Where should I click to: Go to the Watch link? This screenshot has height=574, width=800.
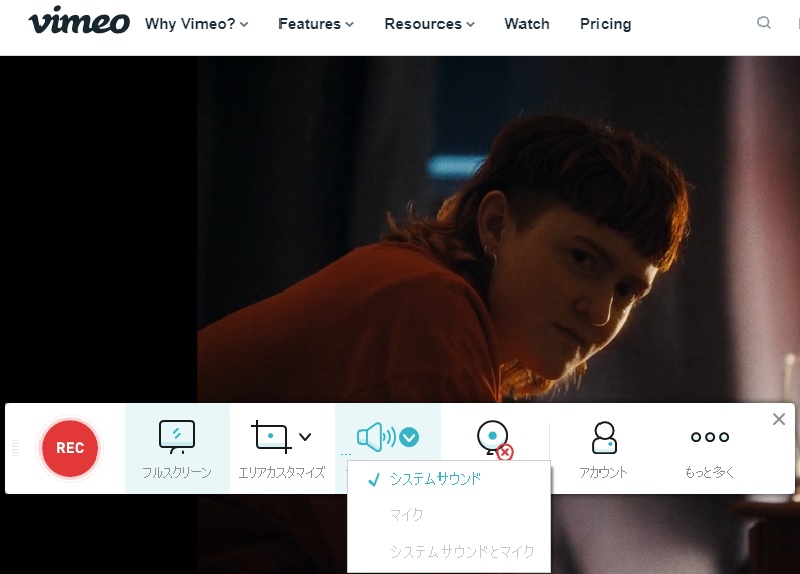tap(527, 24)
